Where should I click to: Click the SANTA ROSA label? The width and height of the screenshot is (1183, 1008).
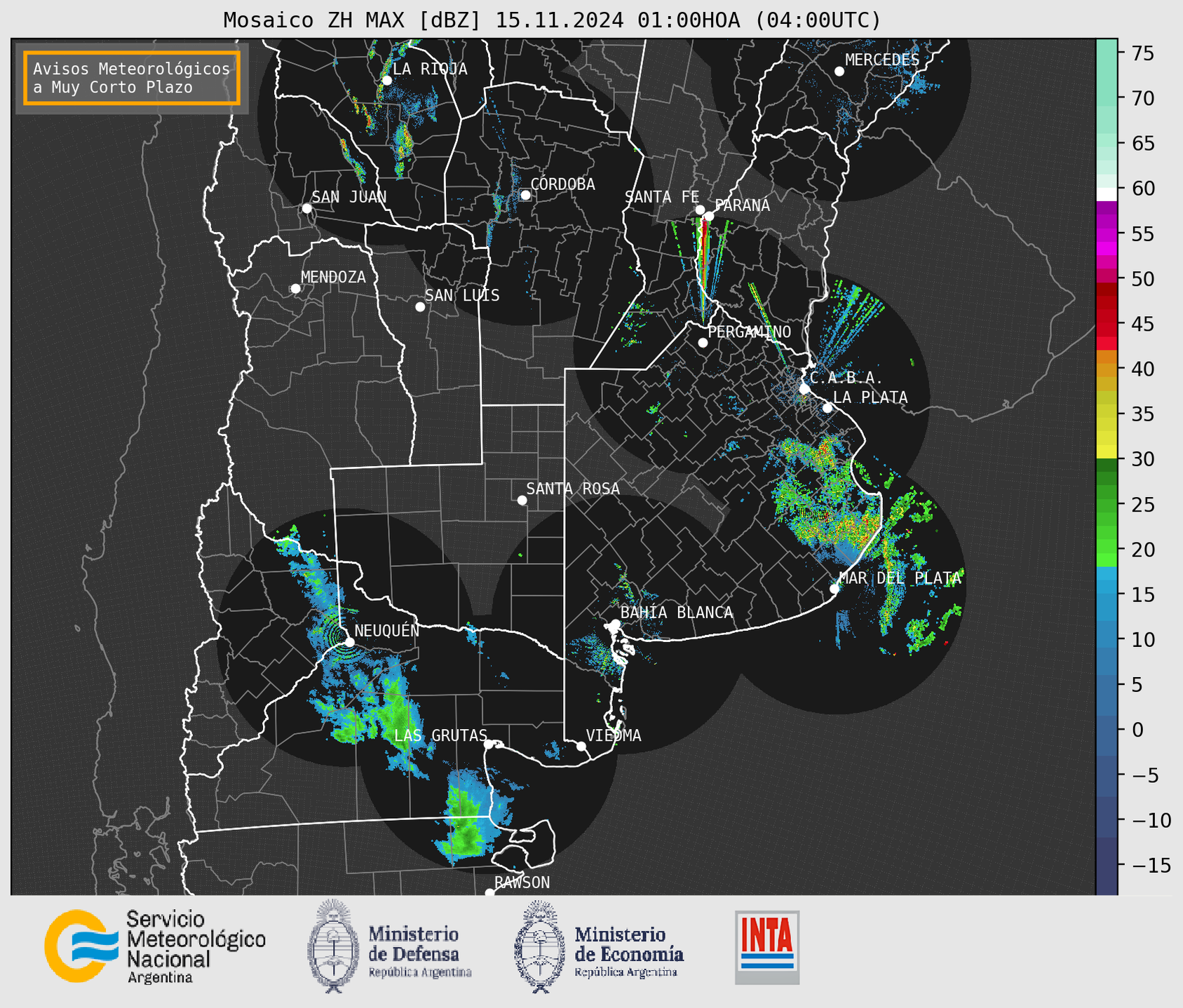click(x=573, y=489)
